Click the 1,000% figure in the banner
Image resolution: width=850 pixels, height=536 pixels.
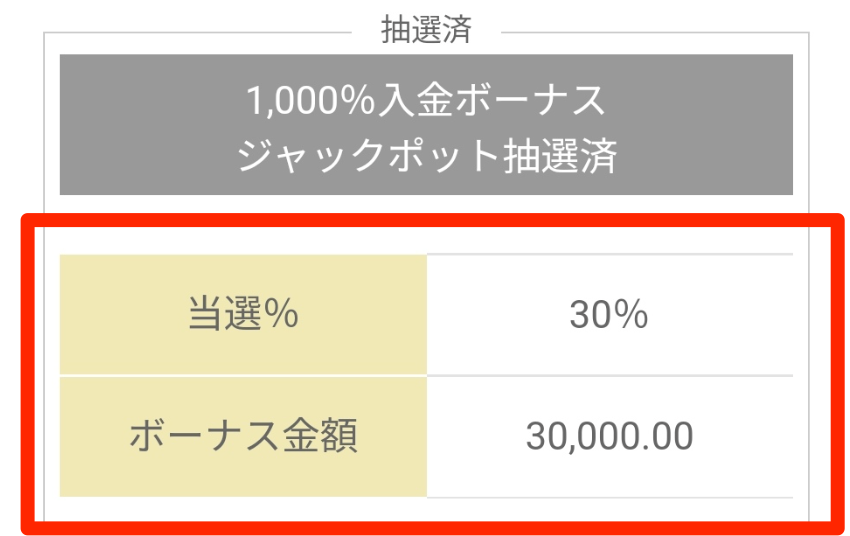311,101
